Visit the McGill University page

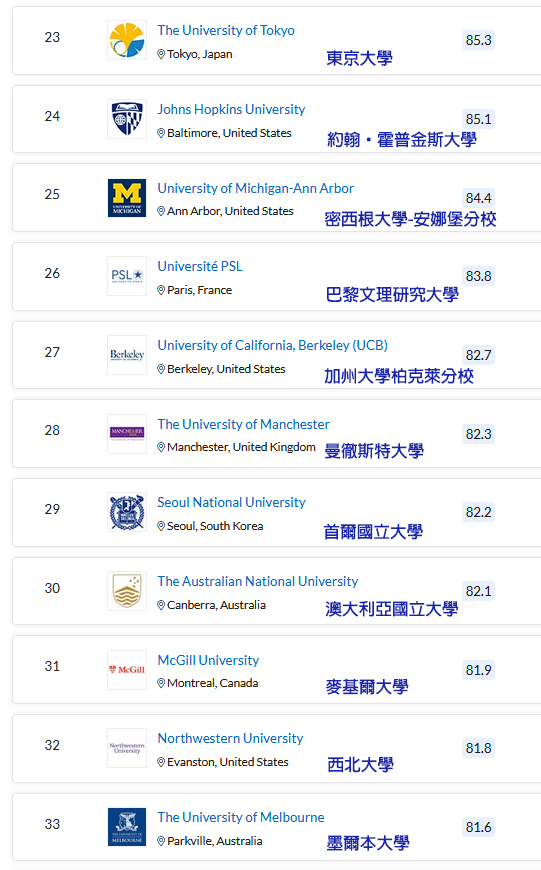point(208,660)
